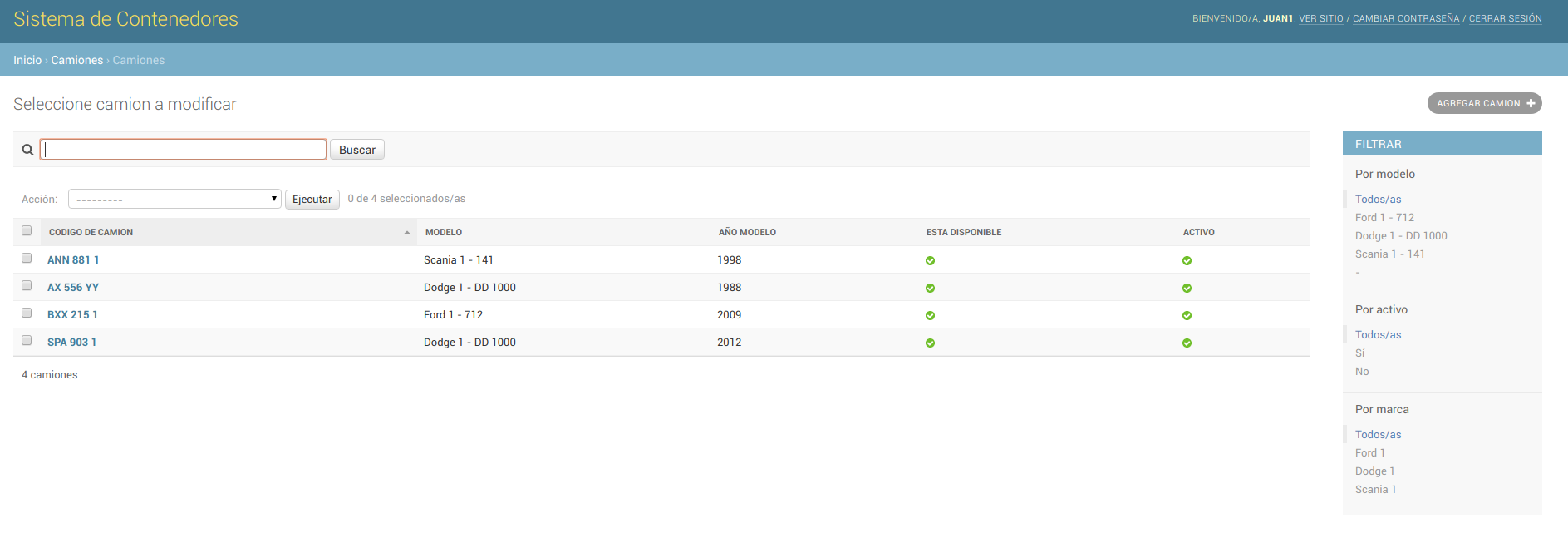Open the Cambiar Contraseña link
The height and width of the screenshot is (543, 1568).
pyautogui.click(x=1406, y=18)
